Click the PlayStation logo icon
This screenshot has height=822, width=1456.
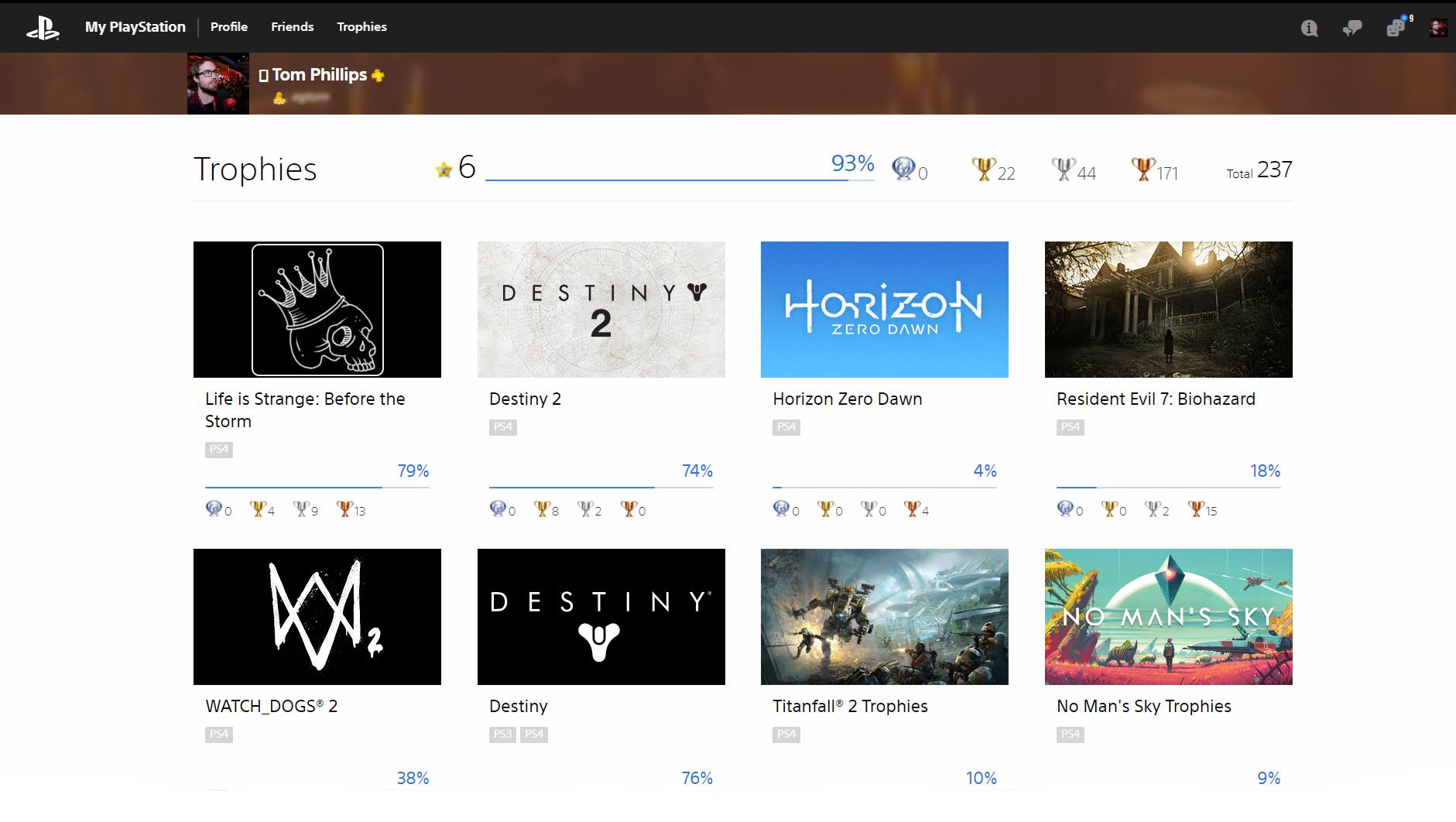pos(43,27)
